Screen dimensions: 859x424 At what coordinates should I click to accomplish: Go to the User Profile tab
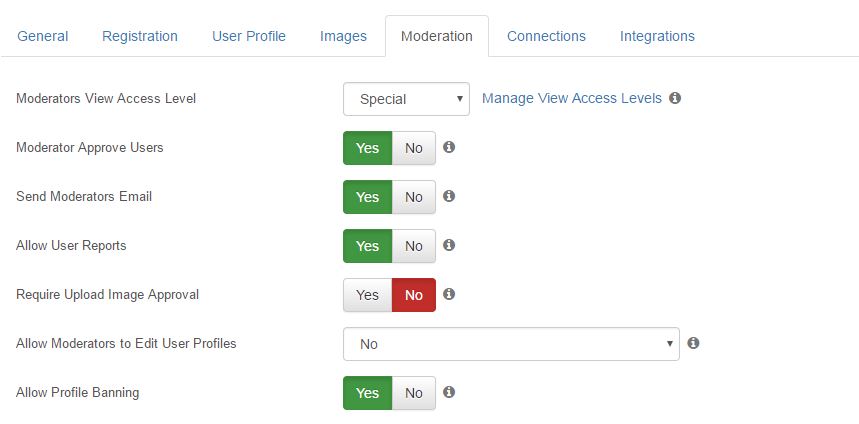point(249,36)
